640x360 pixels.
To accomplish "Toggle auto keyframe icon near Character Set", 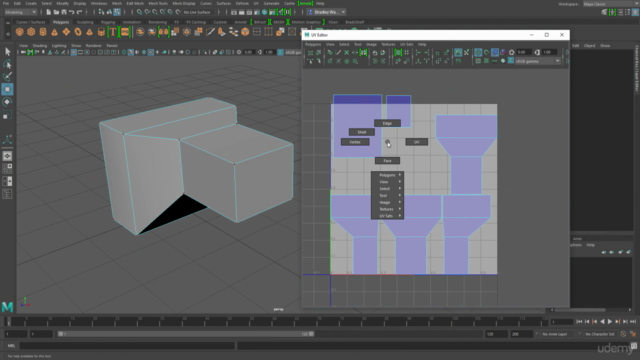I will [623, 334].
